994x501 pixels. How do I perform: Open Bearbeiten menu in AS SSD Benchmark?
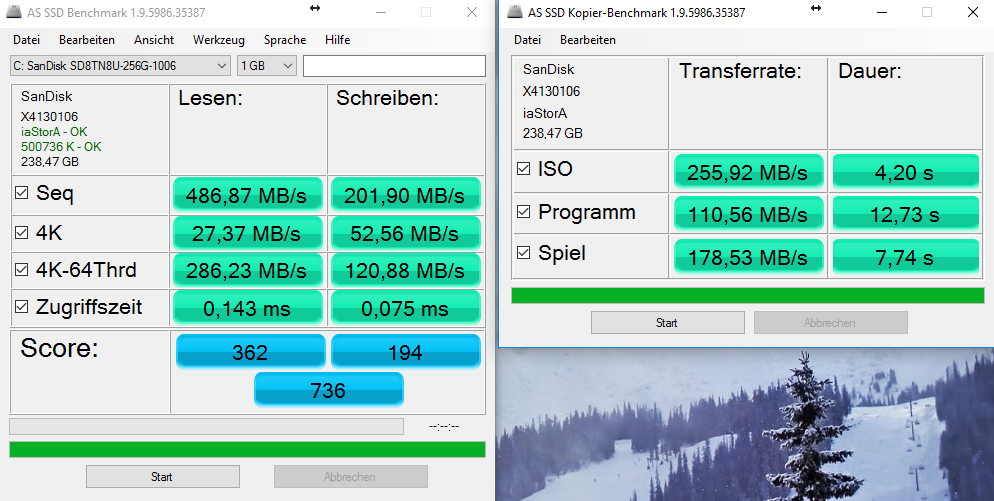pyautogui.click(x=87, y=39)
